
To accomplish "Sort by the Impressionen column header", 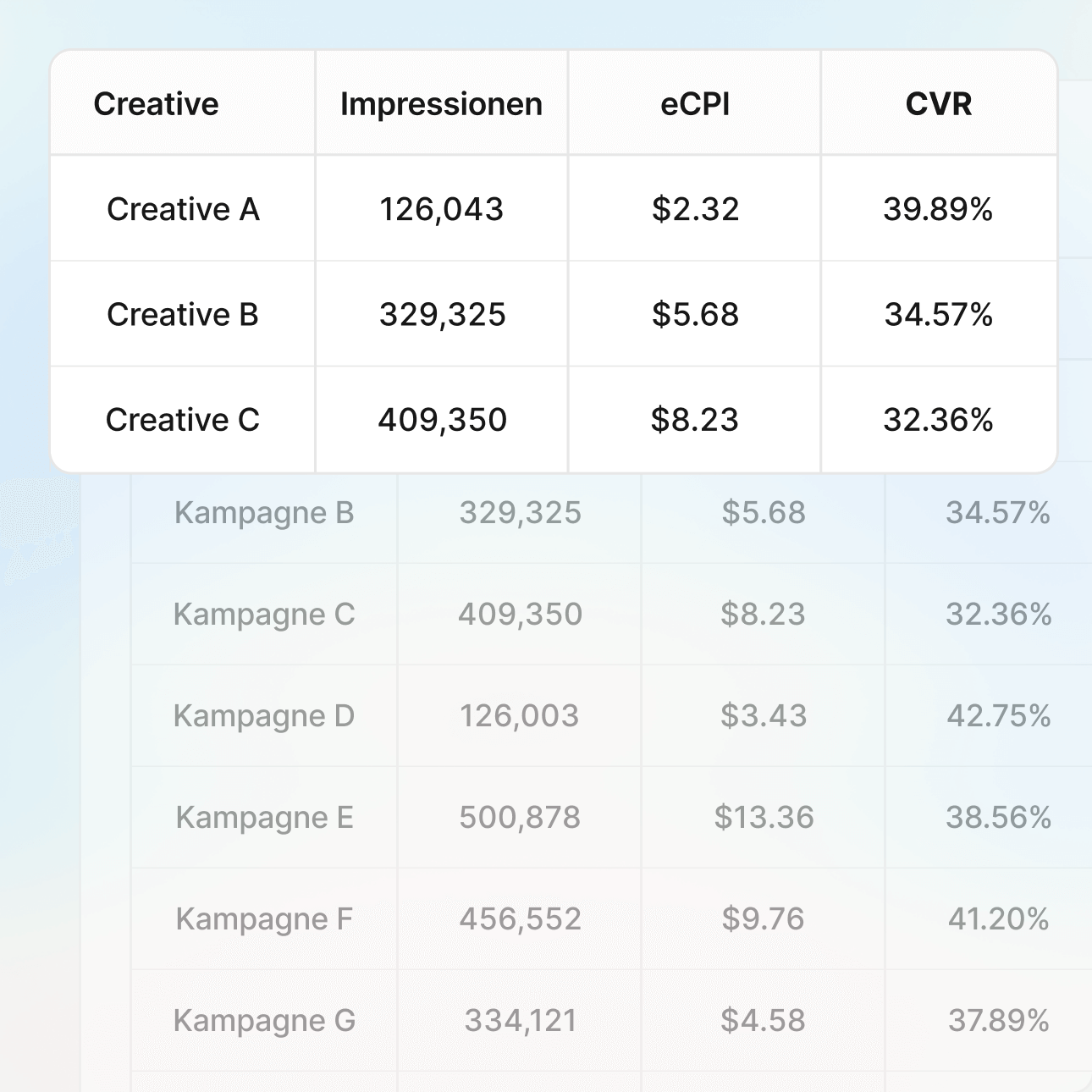I will (441, 104).
